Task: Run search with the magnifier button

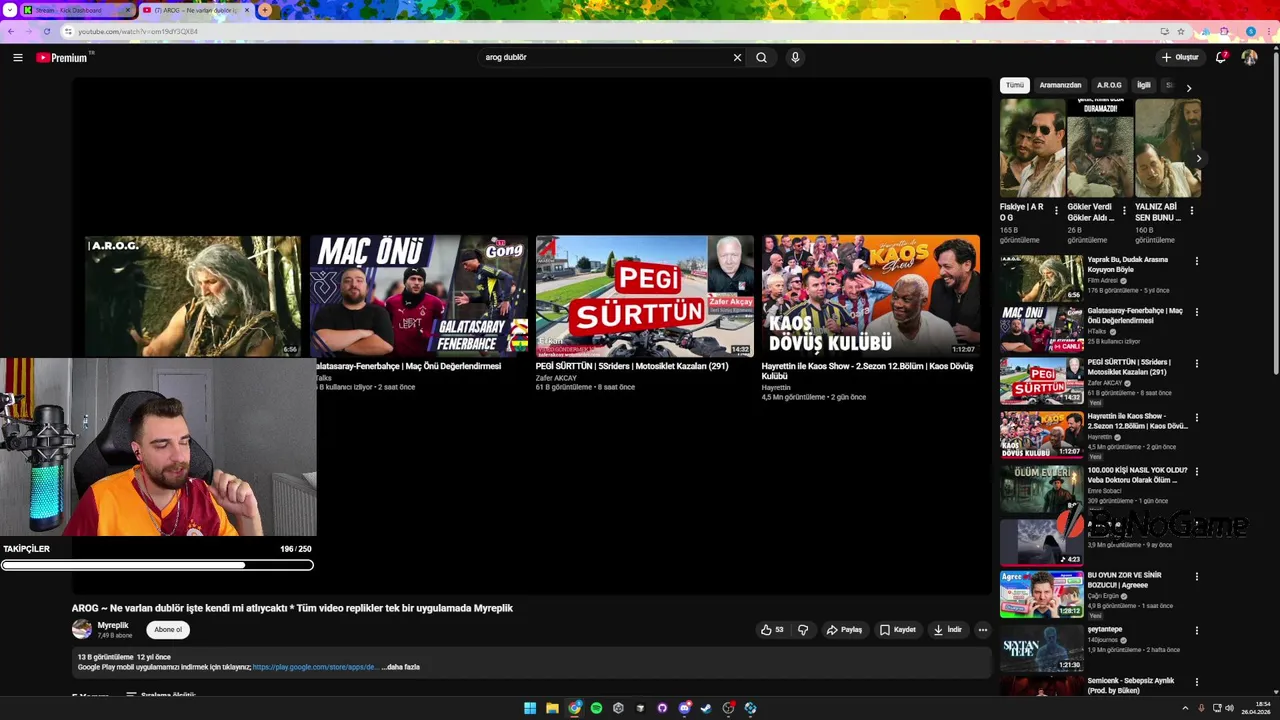Action: pos(761,58)
